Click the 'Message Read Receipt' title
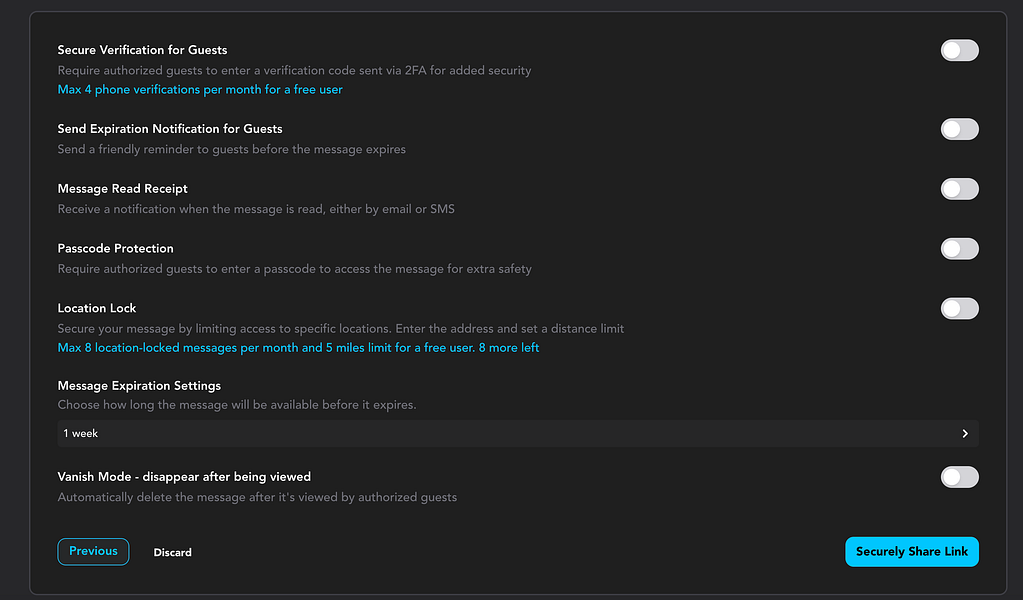The width and height of the screenshot is (1023, 600). click(x=122, y=188)
